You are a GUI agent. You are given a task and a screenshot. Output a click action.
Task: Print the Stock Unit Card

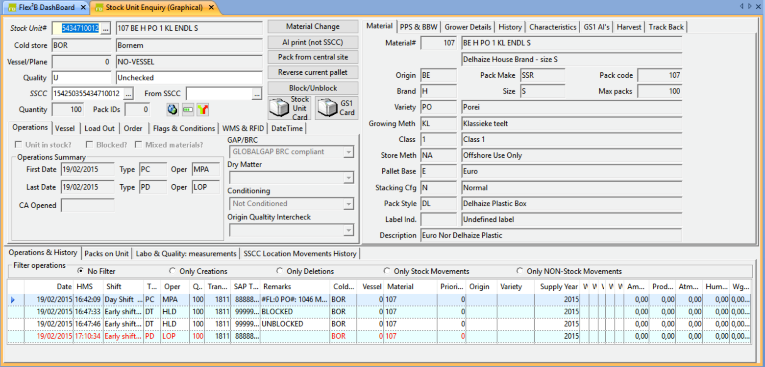tap(289, 108)
